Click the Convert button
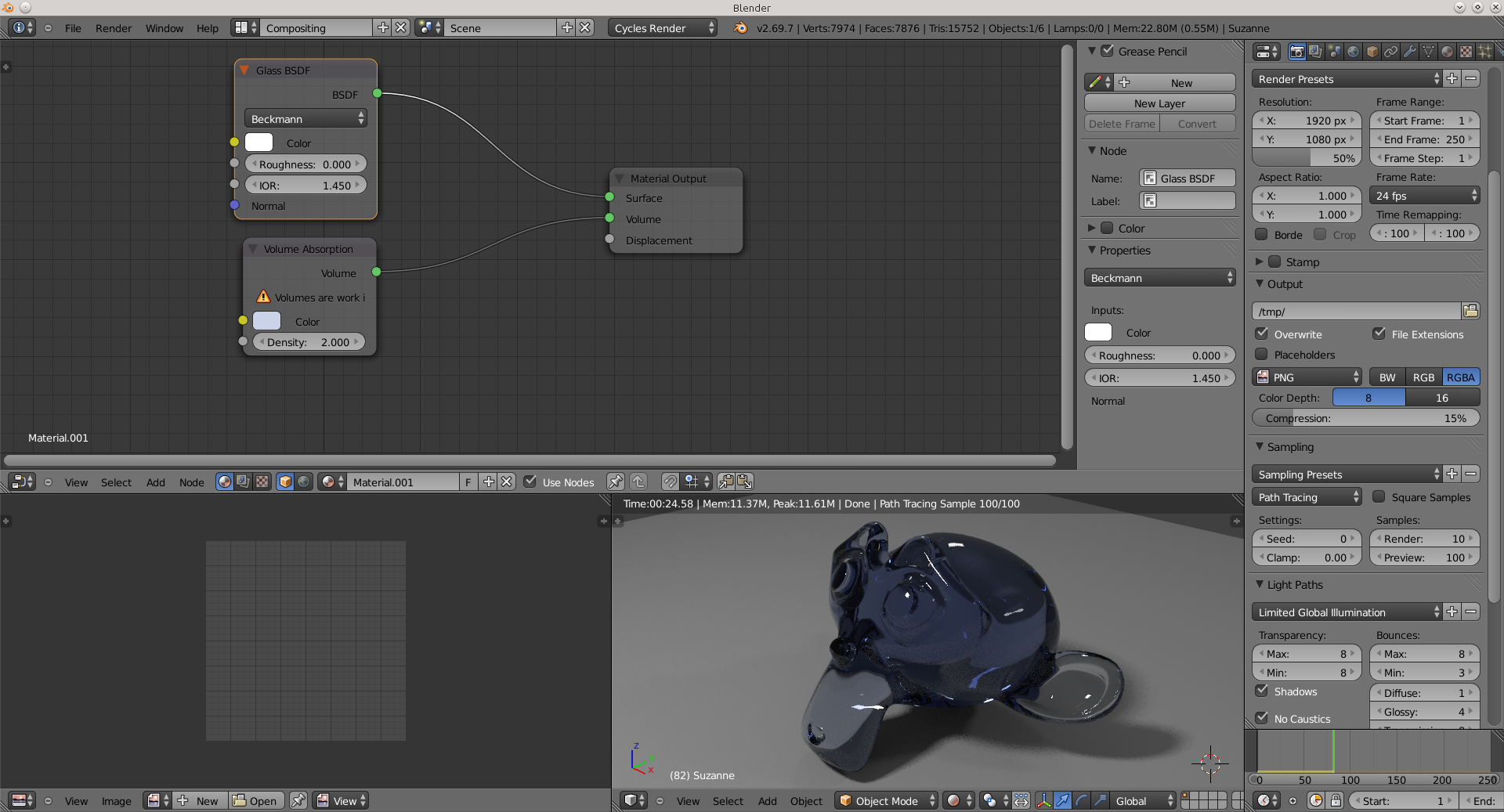 [x=1197, y=124]
